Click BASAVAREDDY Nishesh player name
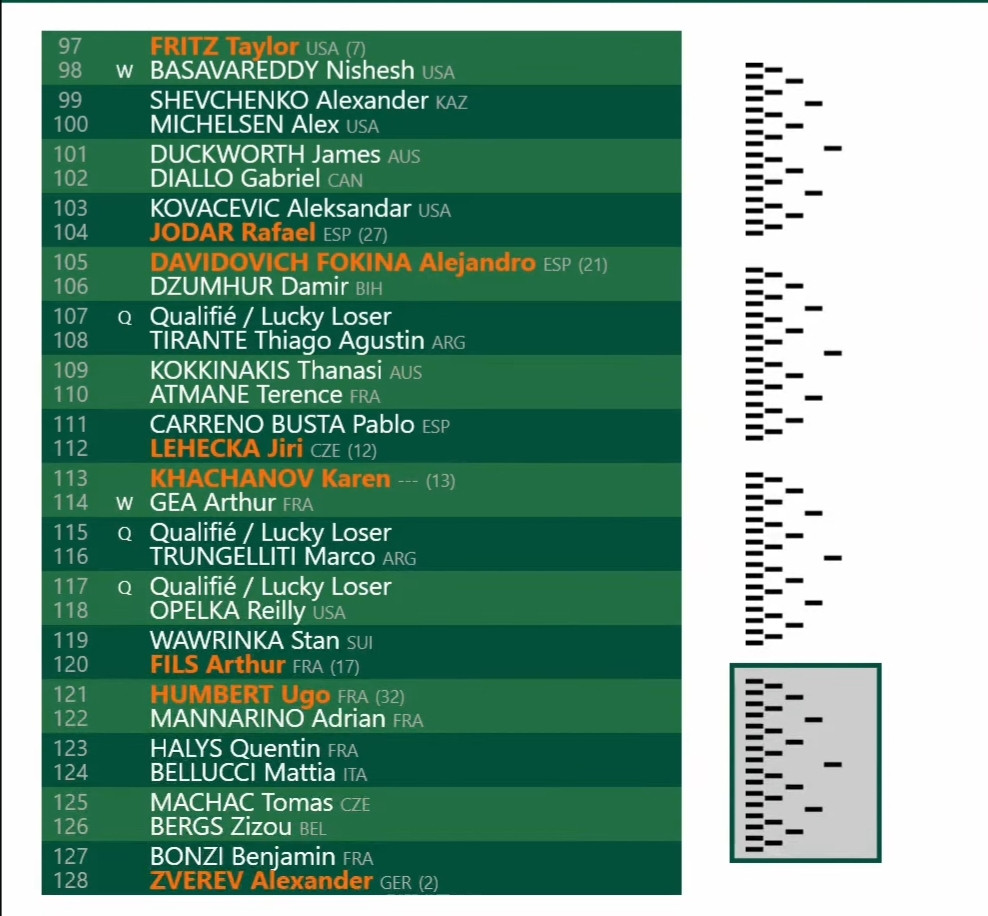Image resolution: width=988 pixels, height=916 pixels. [282, 71]
